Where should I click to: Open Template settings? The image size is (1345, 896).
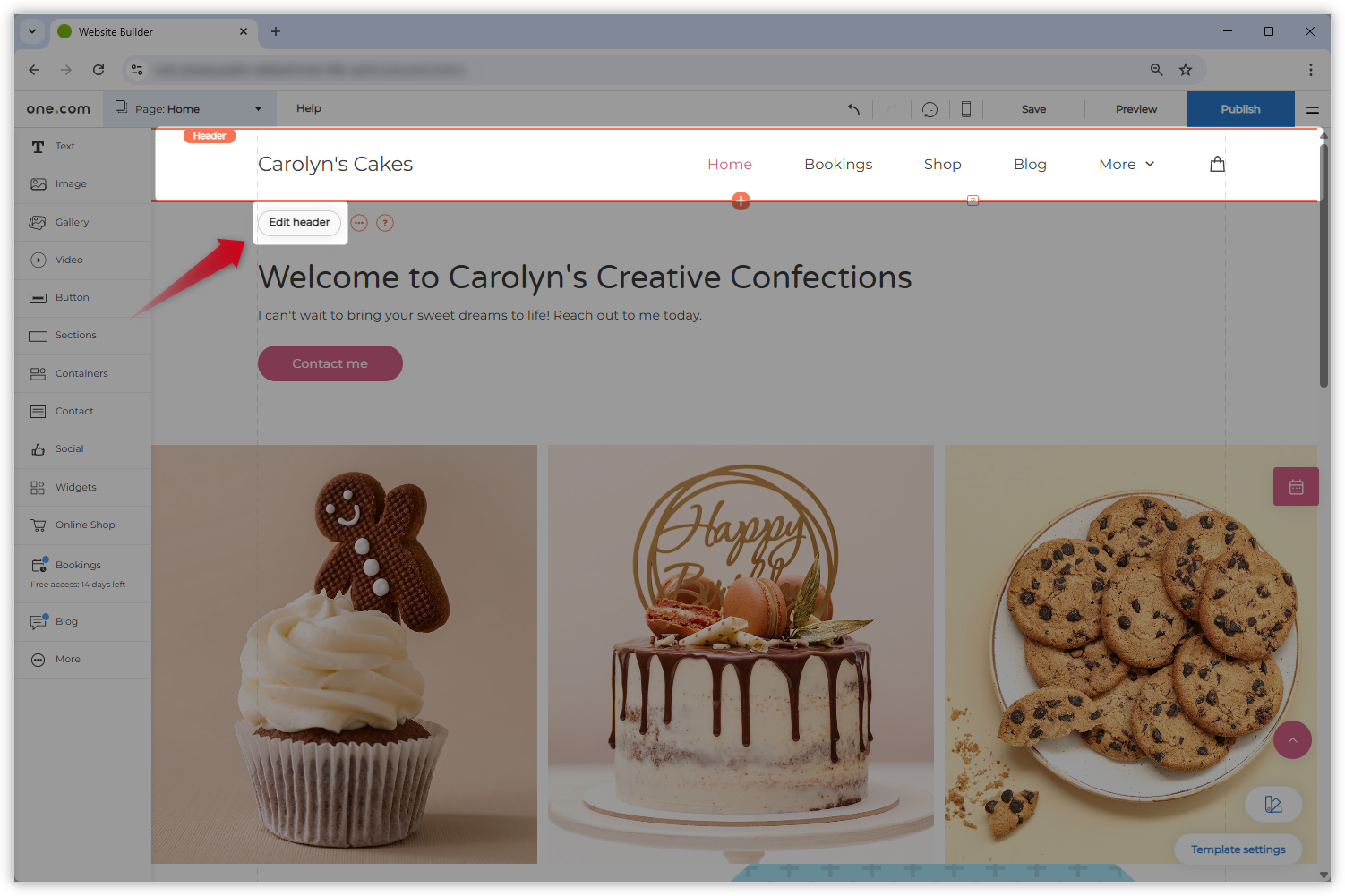click(1238, 849)
